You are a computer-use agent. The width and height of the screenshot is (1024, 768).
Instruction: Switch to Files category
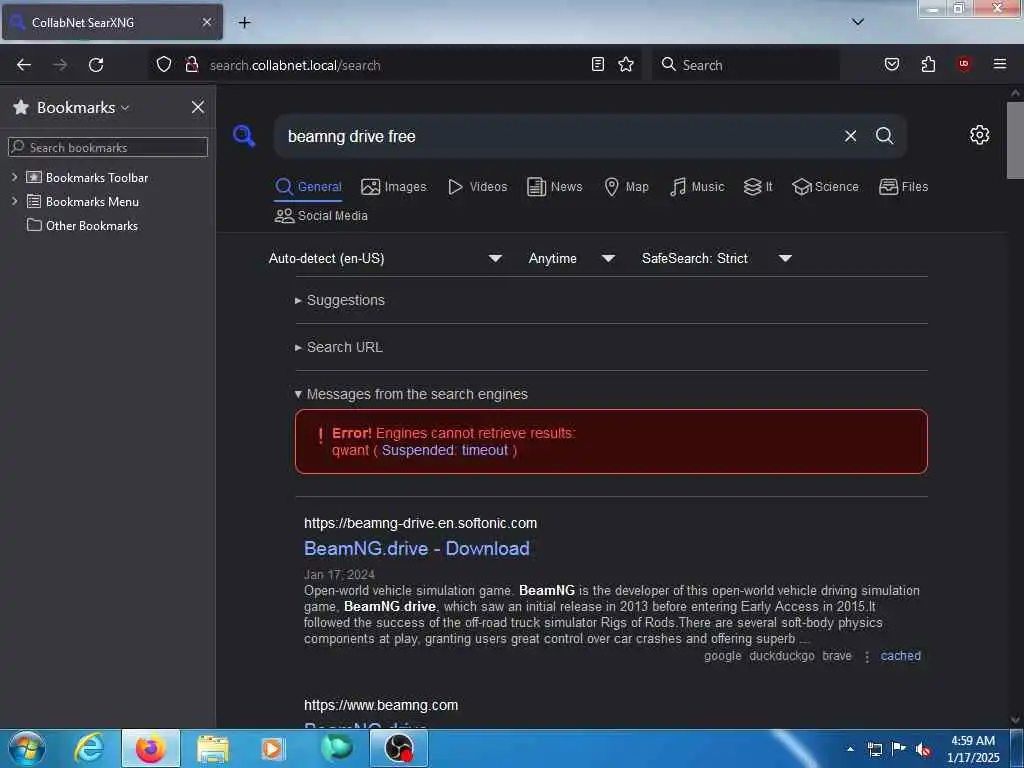coord(903,187)
